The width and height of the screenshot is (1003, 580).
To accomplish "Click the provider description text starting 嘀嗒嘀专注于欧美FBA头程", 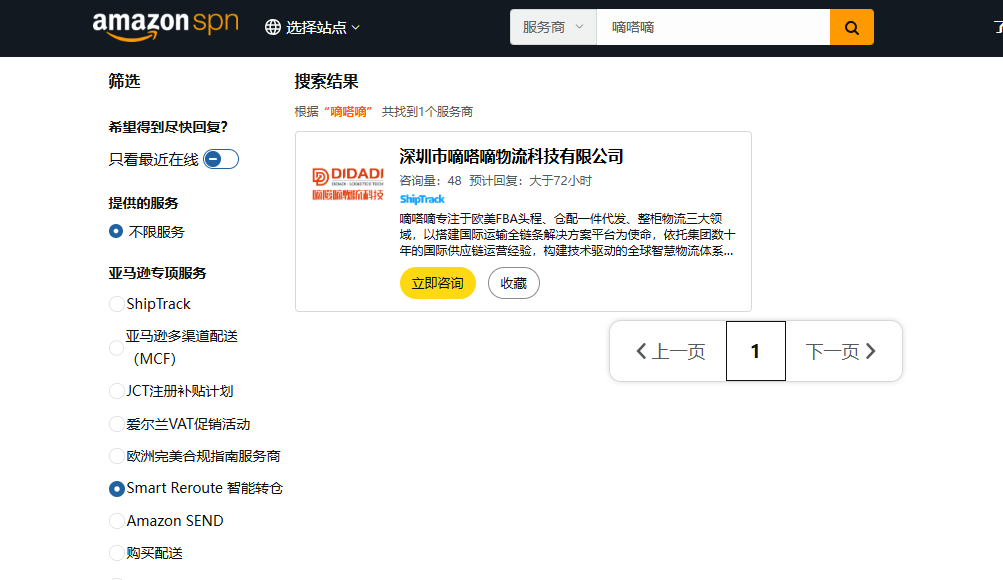I will coord(567,235).
